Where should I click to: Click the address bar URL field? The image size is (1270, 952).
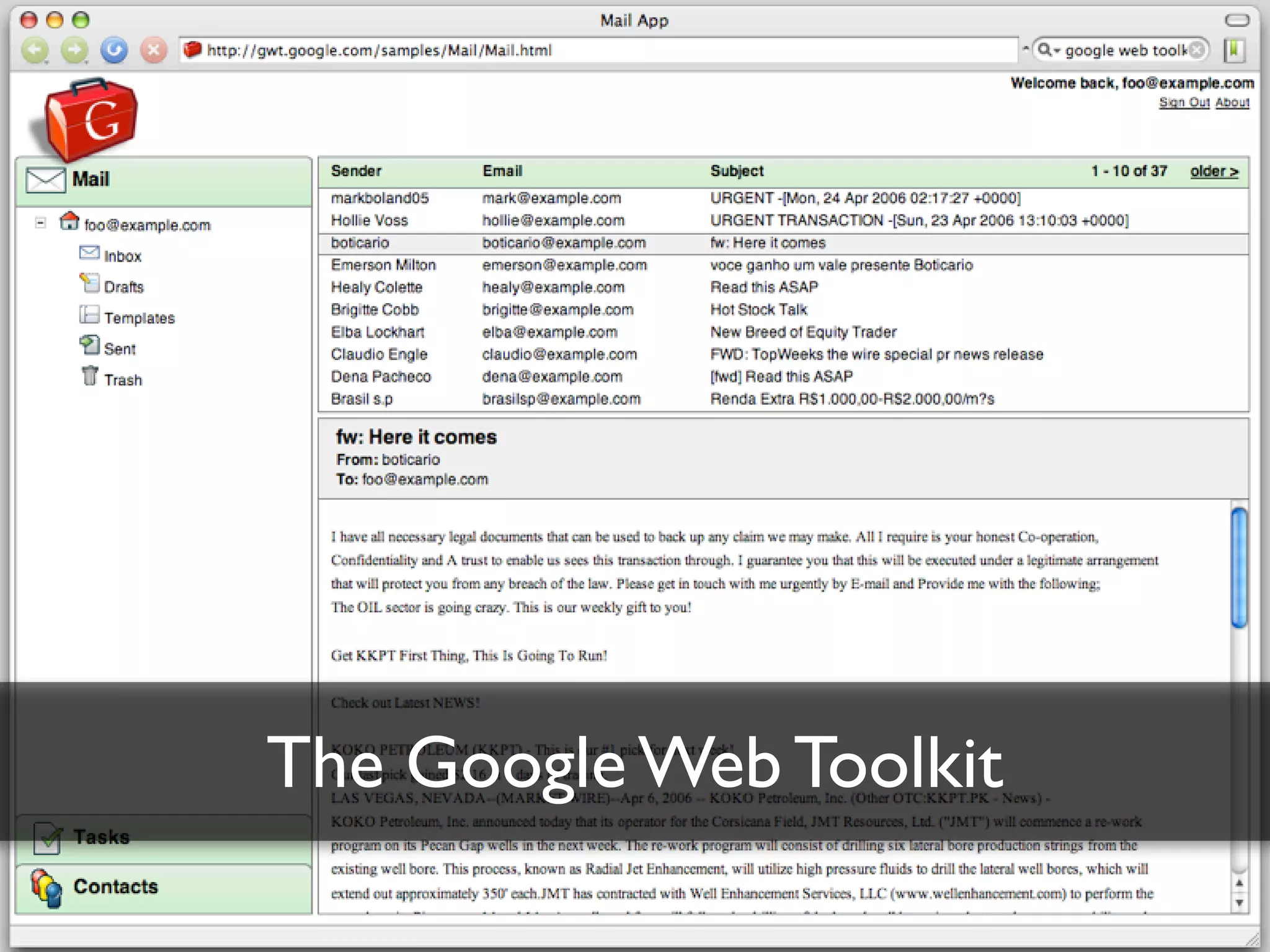(x=598, y=50)
